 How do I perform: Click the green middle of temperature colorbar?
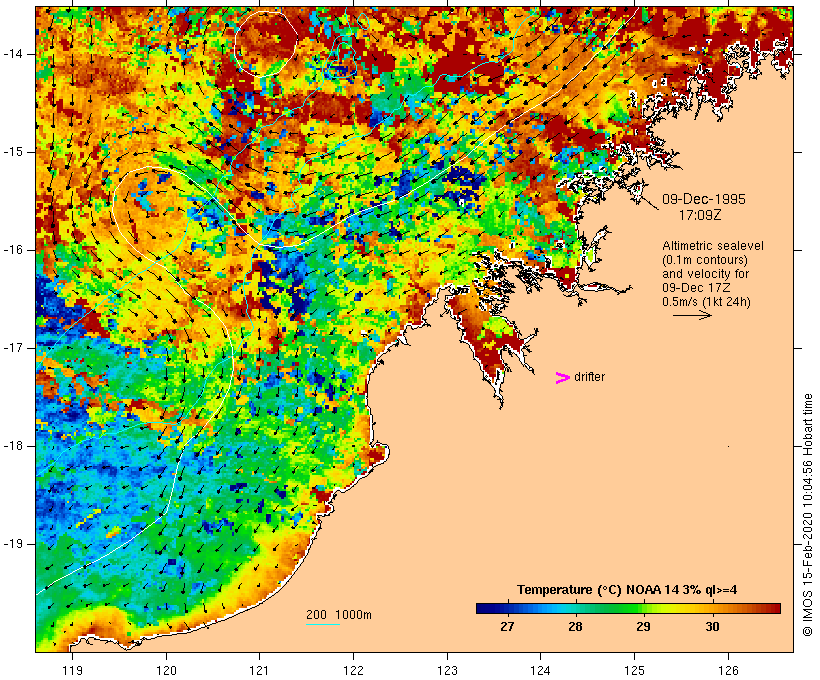click(x=628, y=608)
